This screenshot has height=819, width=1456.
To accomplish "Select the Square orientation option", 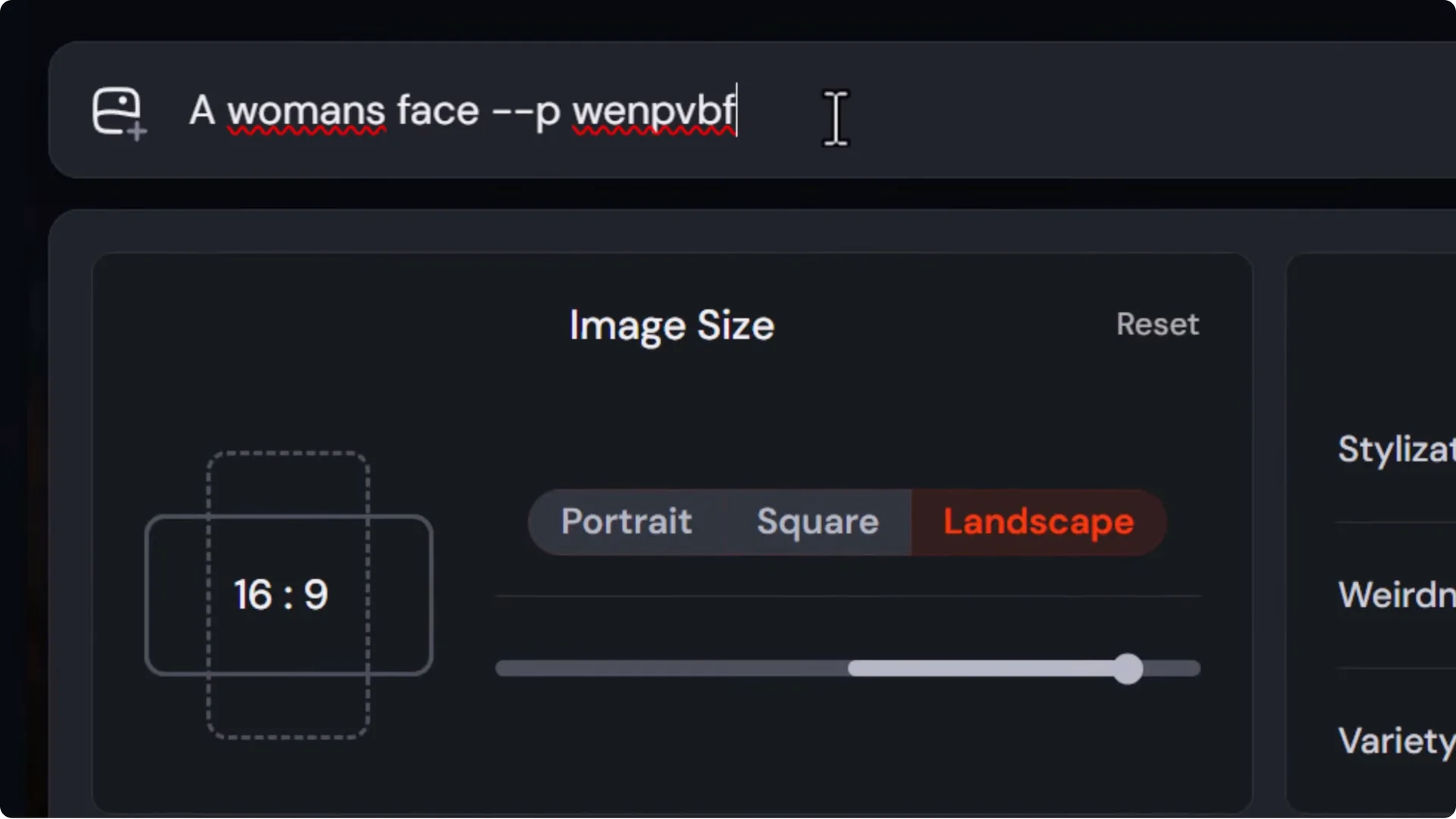I will pos(817,522).
